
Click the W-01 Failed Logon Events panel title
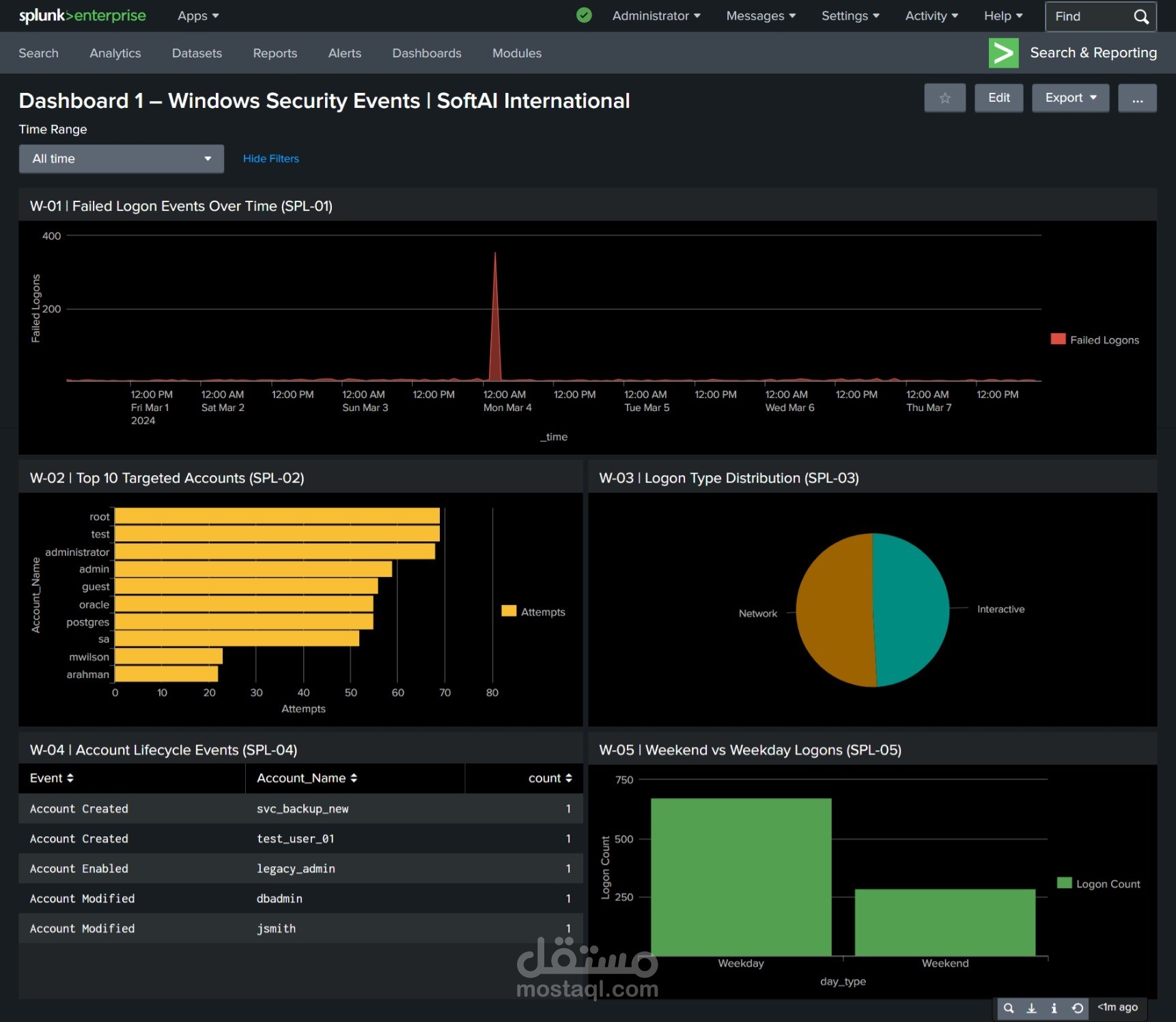(x=181, y=205)
